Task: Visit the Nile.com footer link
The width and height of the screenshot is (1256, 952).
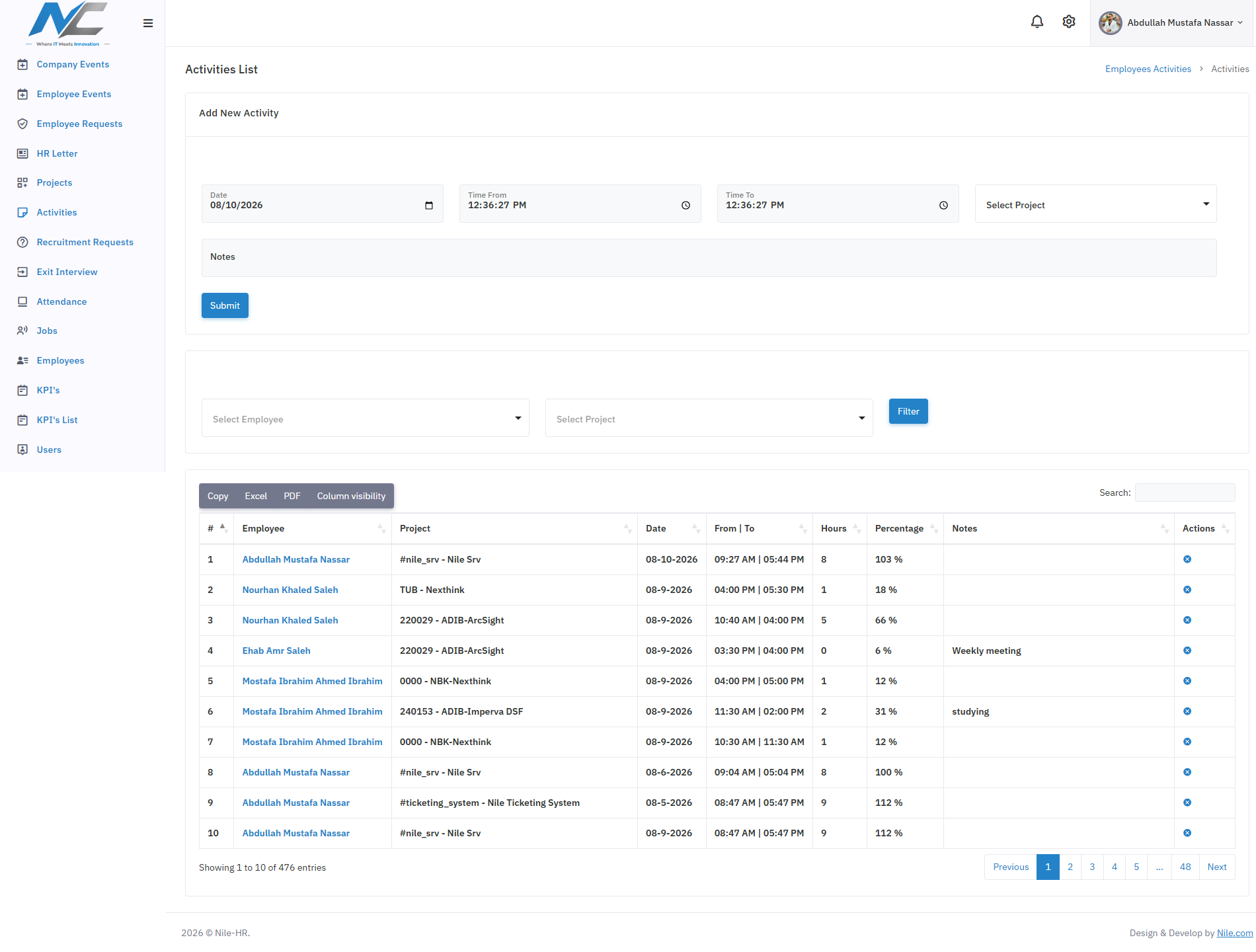Action: click(1235, 933)
